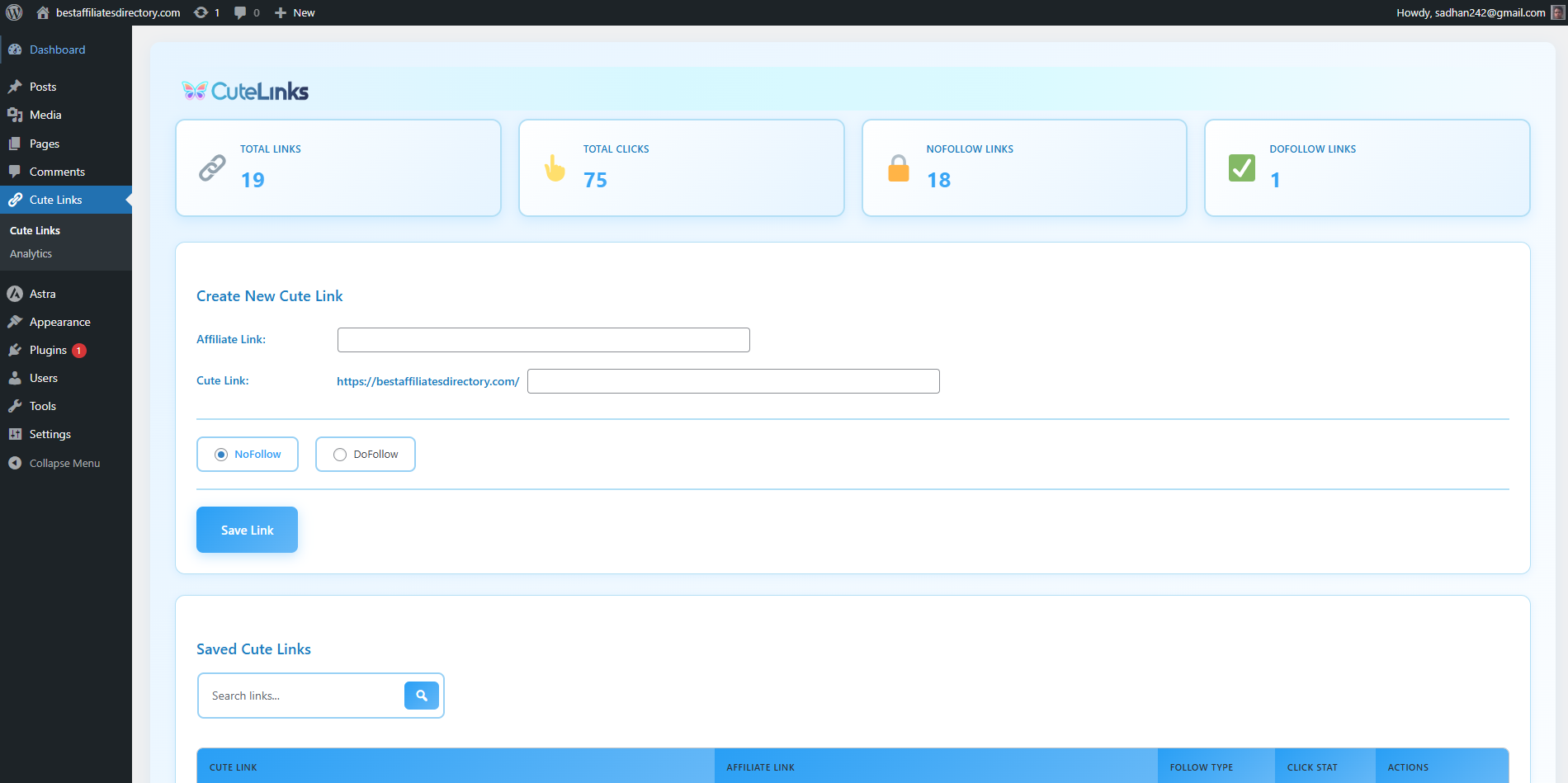Open the updates icon showing 1 in the admin bar
The height and width of the screenshot is (783, 1568).
205,12
